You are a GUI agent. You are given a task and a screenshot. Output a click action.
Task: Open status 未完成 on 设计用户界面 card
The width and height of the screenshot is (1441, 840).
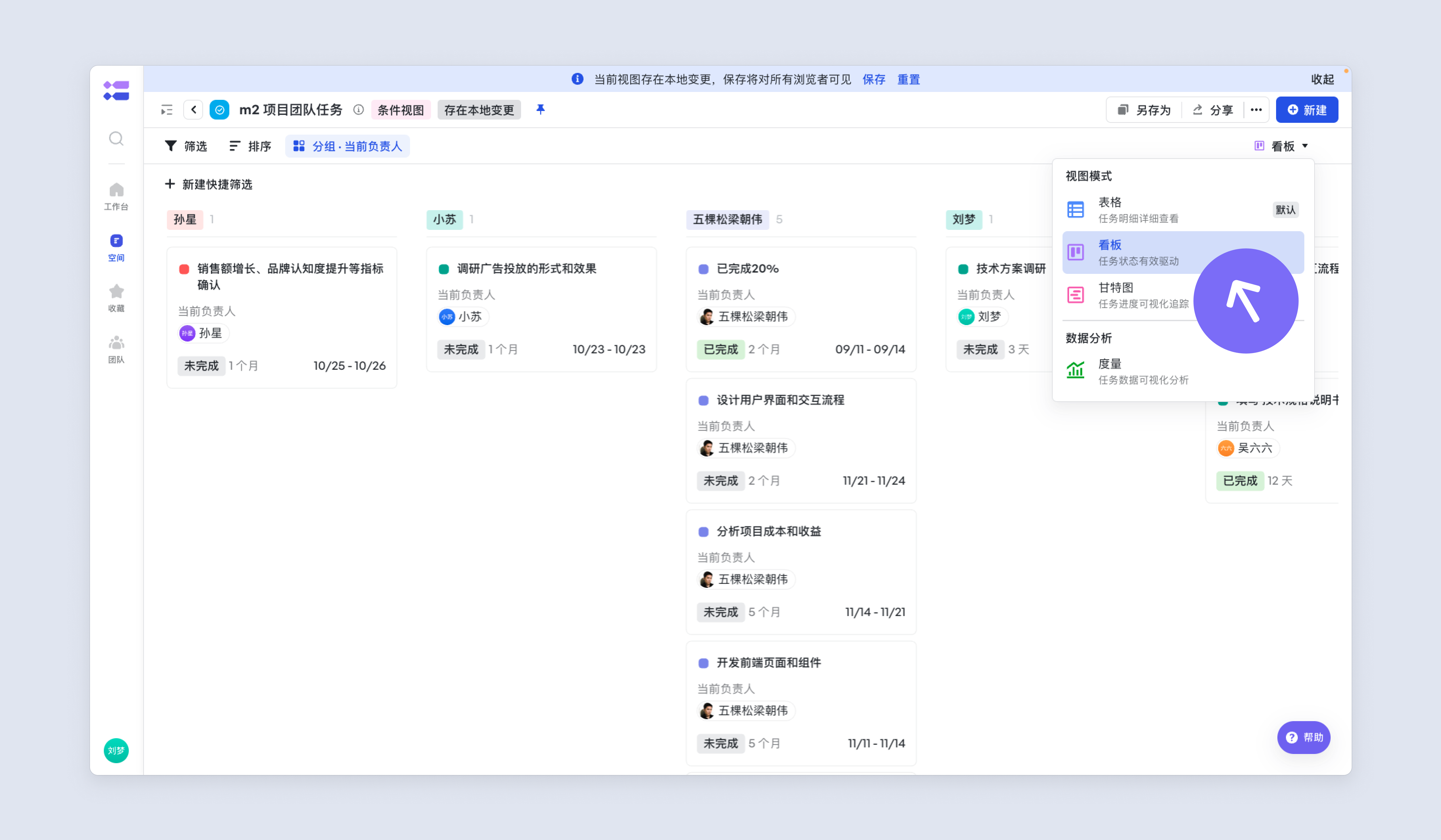pos(720,480)
